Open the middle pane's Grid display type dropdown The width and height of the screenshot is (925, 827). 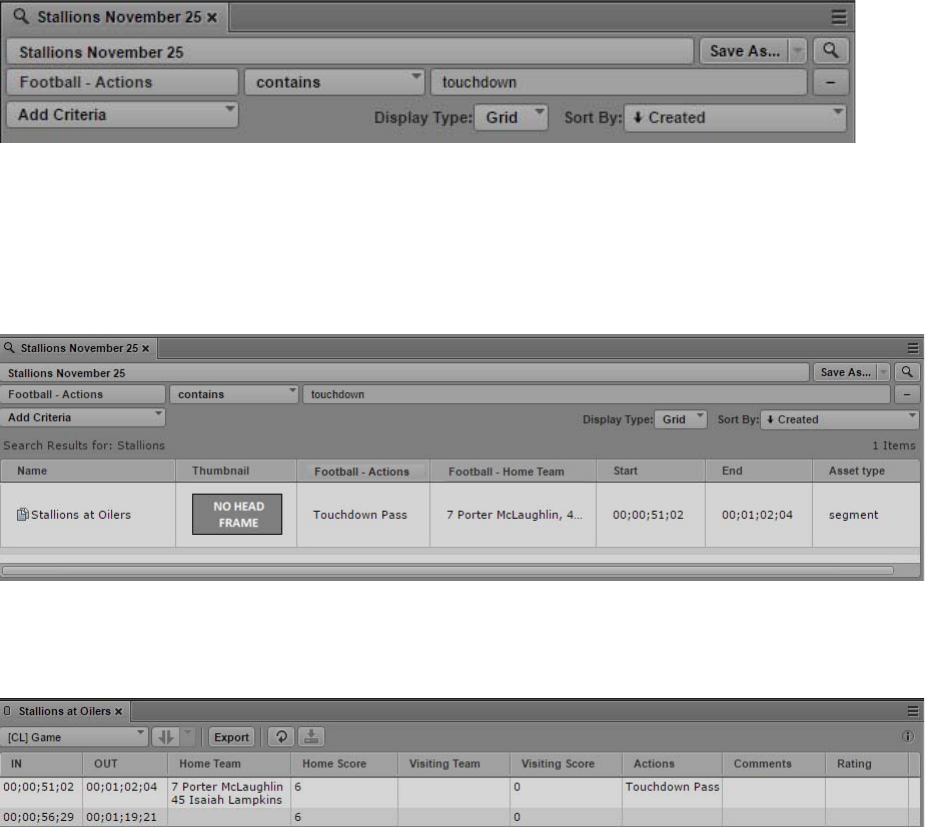click(681, 419)
